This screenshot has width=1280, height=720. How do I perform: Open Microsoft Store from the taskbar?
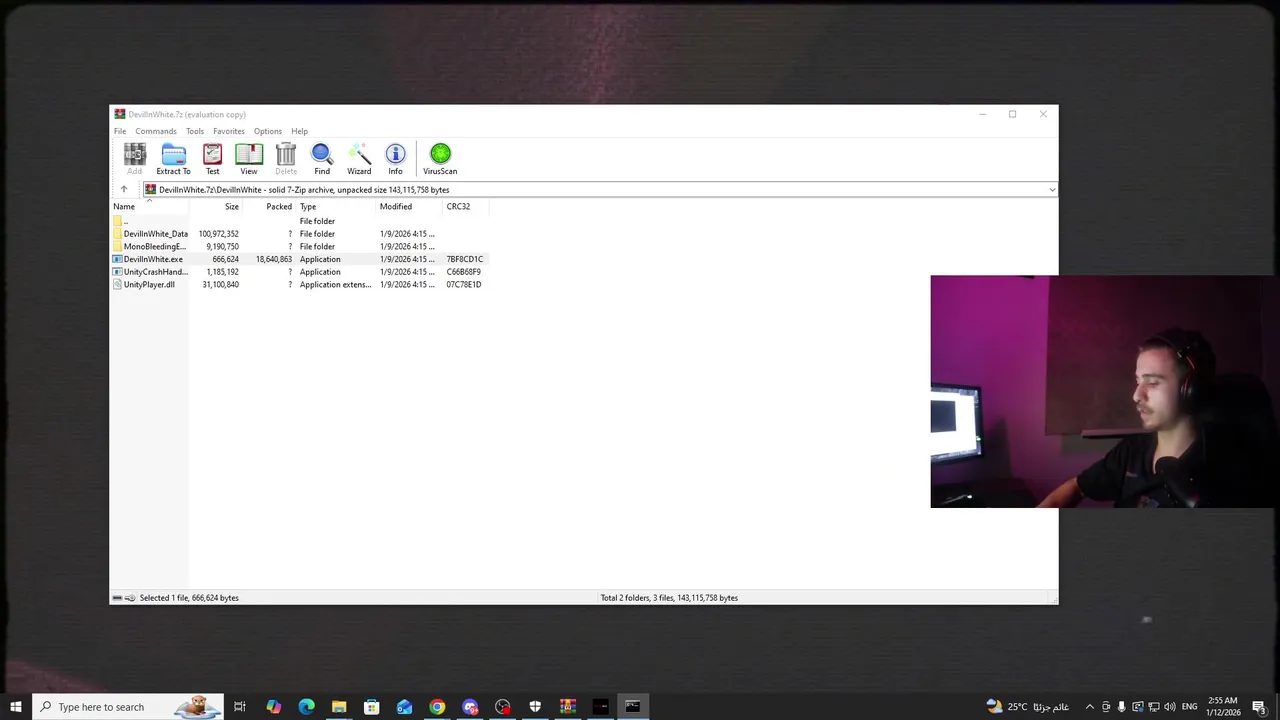pos(371,707)
